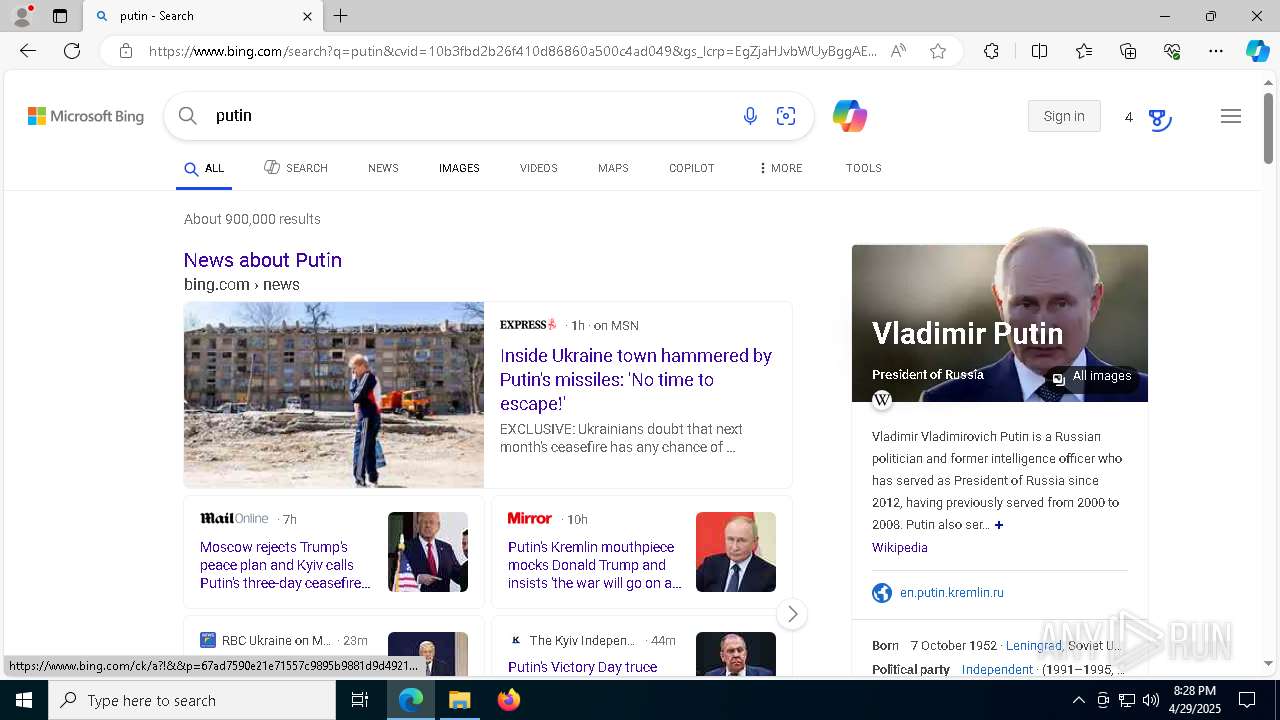Click search magnifier icon in Bing box
Image resolution: width=1280 pixels, height=720 pixels.
point(188,116)
